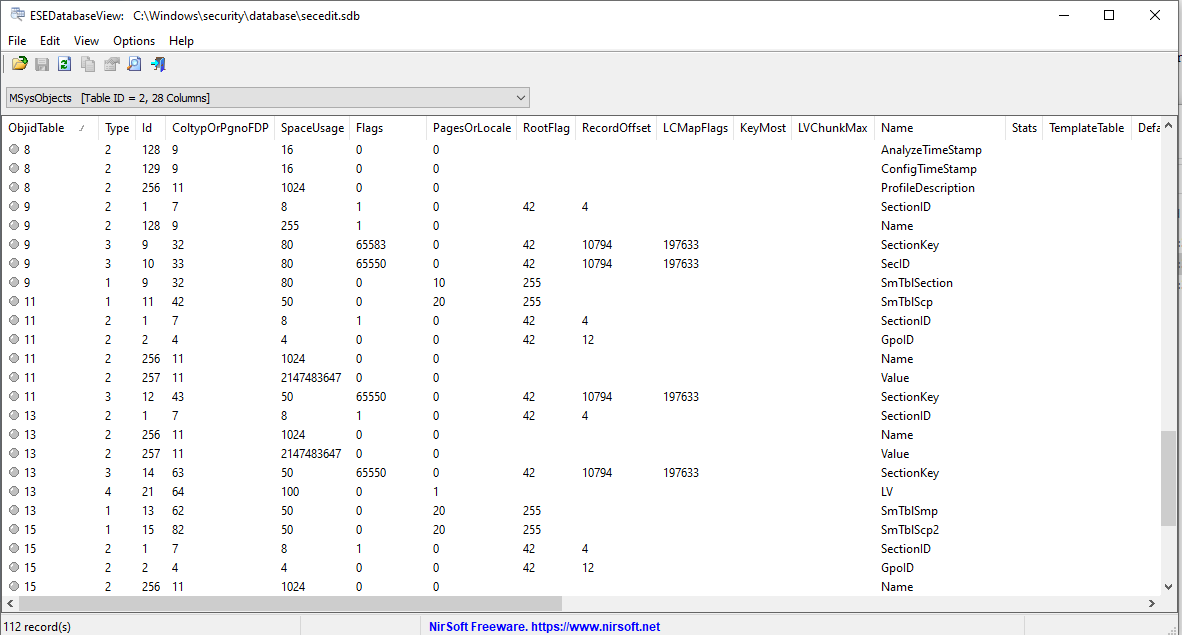Click the 'GpoID' name in ObjidTable 15 row

897,568
